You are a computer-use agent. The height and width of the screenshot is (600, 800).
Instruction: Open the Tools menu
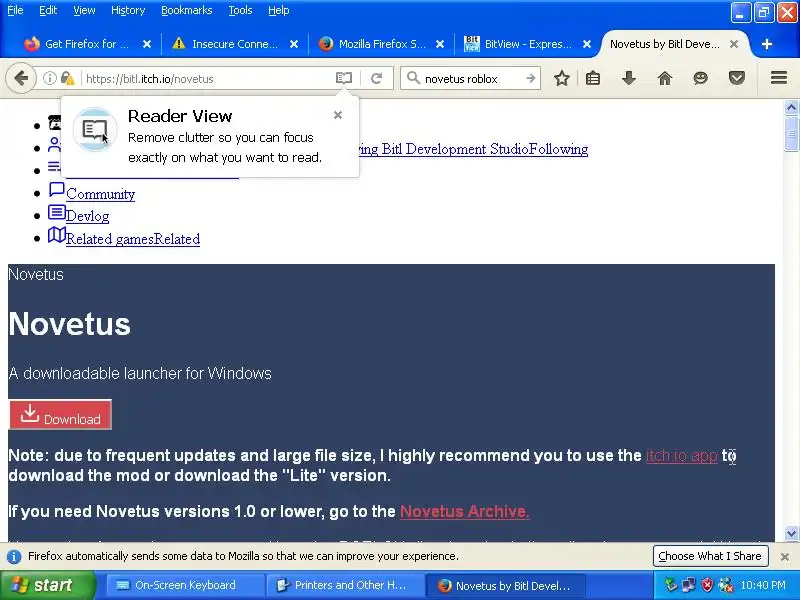pyautogui.click(x=240, y=10)
